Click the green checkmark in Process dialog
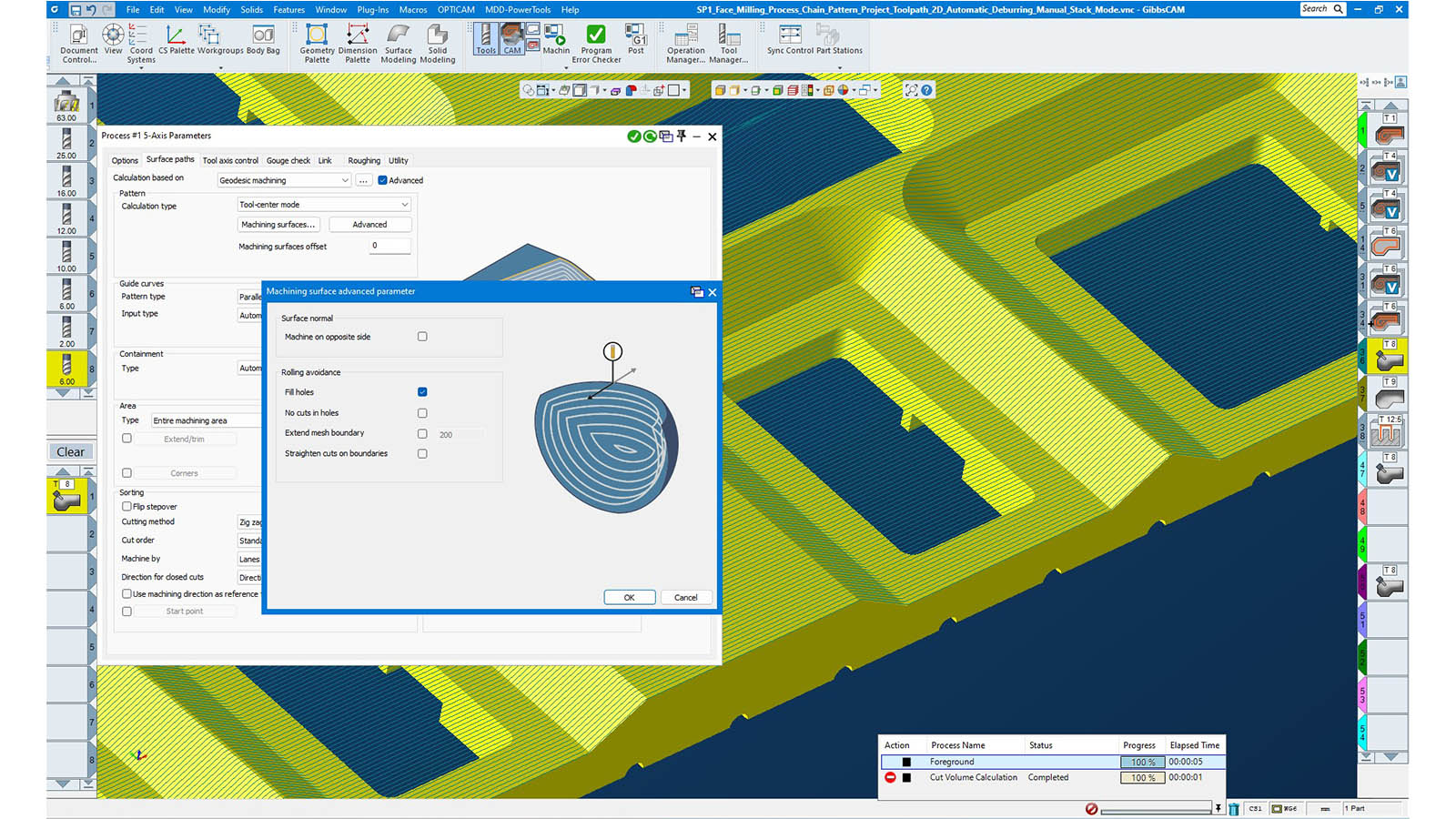This screenshot has height=819, width=1456. point(633,136)
